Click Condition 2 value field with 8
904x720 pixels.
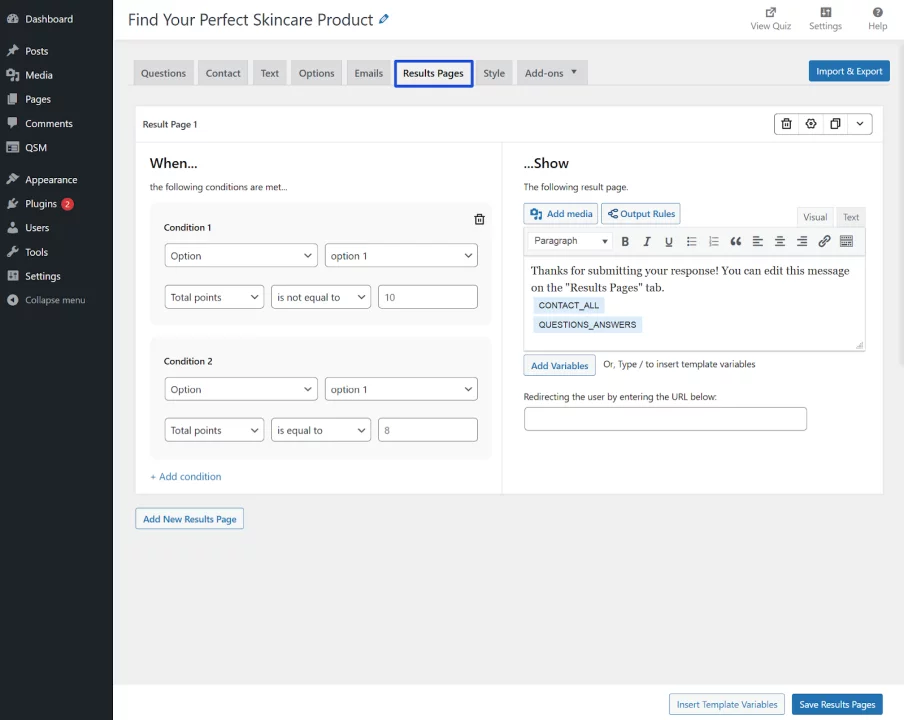coord(427,430)
